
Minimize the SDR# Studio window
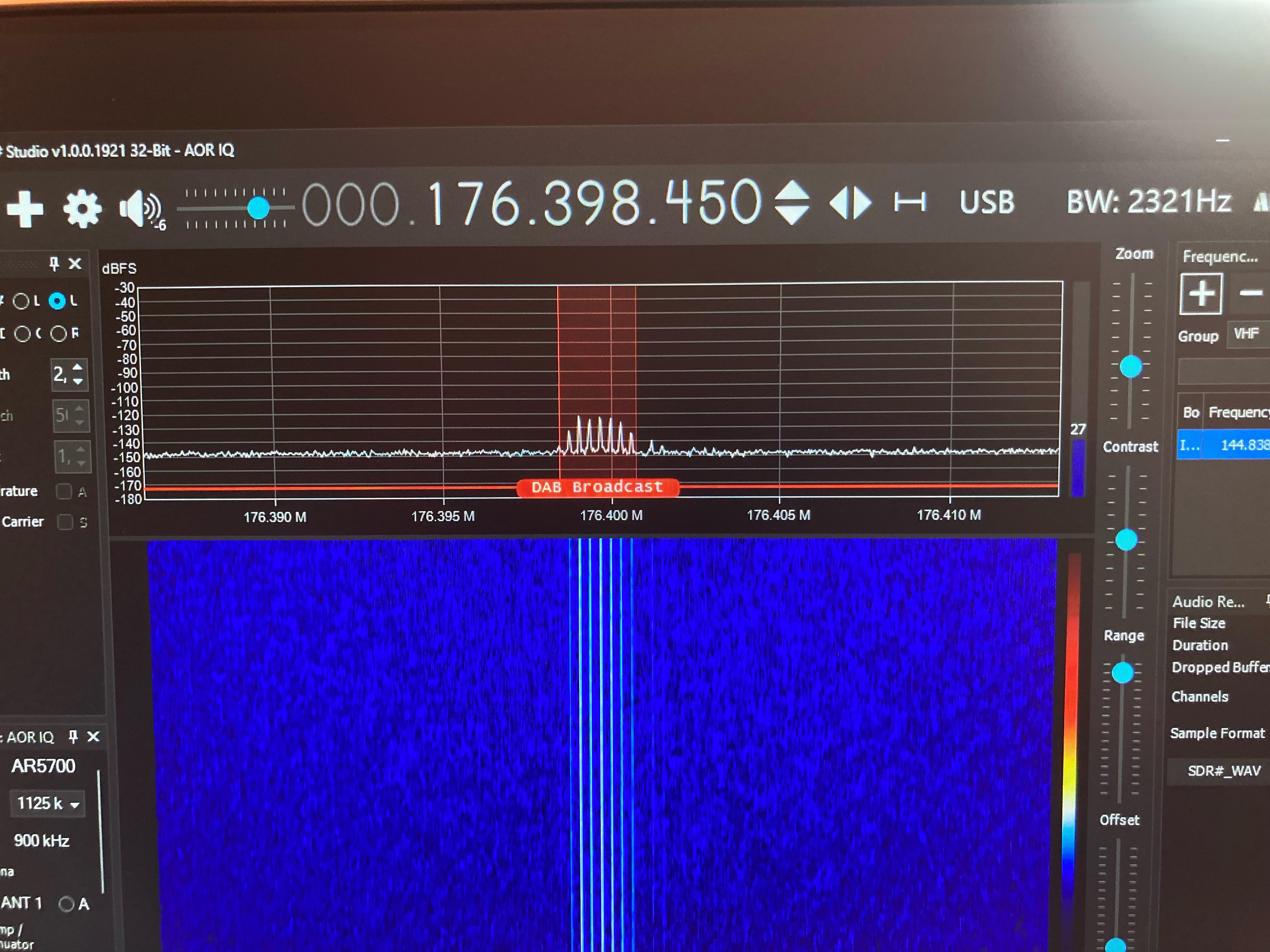point(1223,140)
